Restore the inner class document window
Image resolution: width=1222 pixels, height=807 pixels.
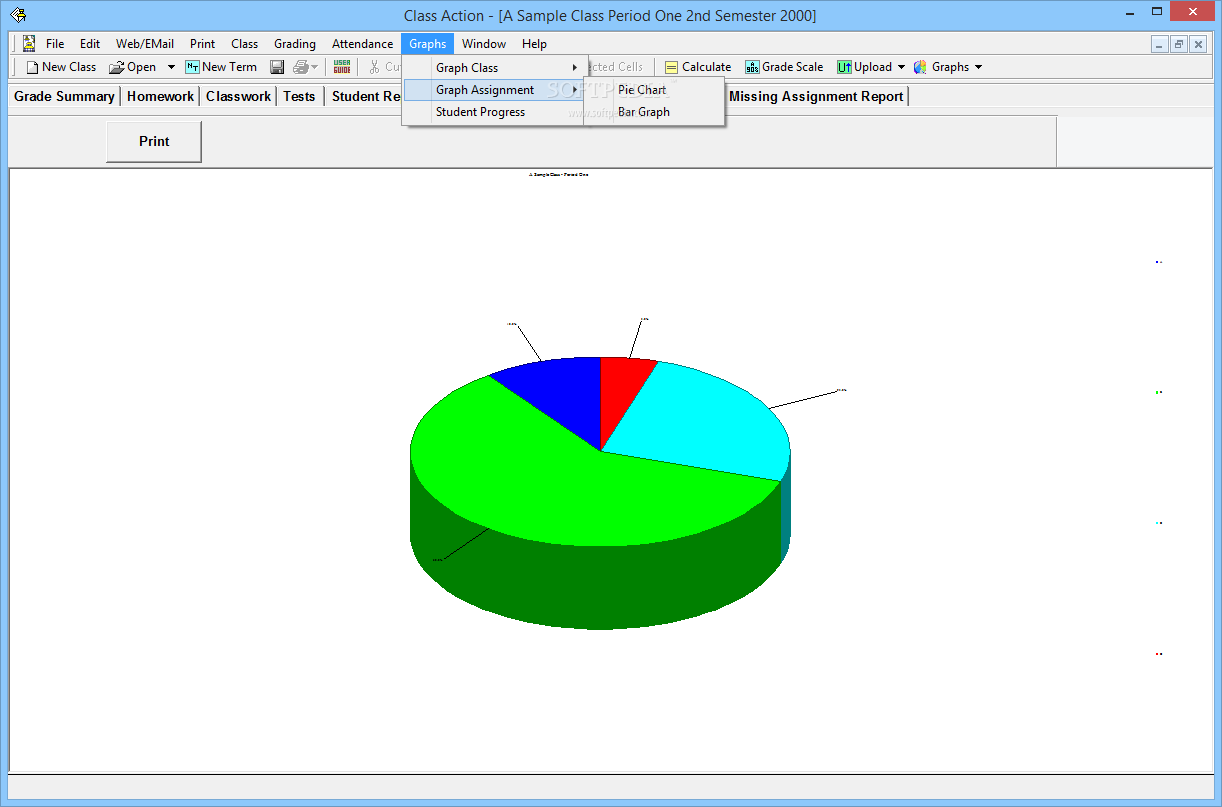tap(1179, 44)
